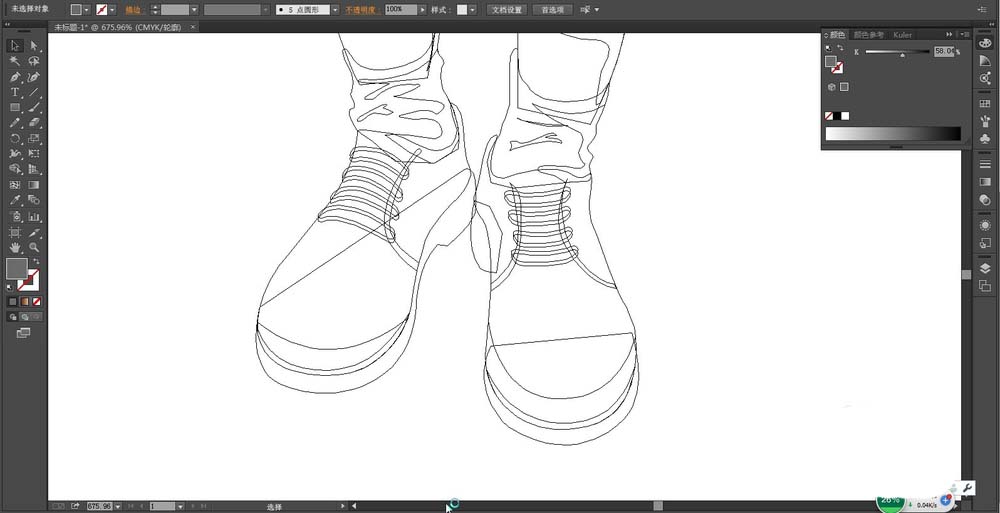1000x513 pixels.
Task: Open the fill color dropdown in control bar
Action: click(x=86, y=10)
